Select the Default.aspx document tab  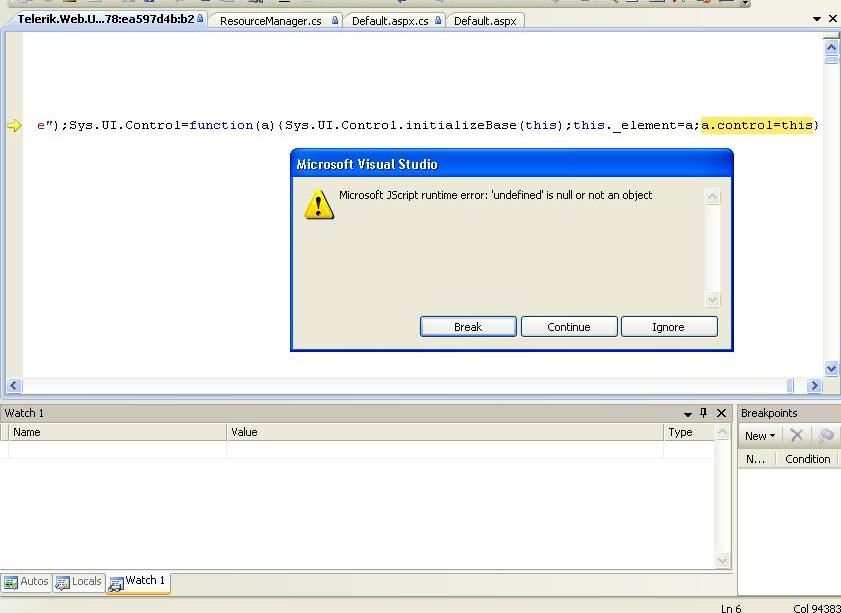[x=485, y=21]
